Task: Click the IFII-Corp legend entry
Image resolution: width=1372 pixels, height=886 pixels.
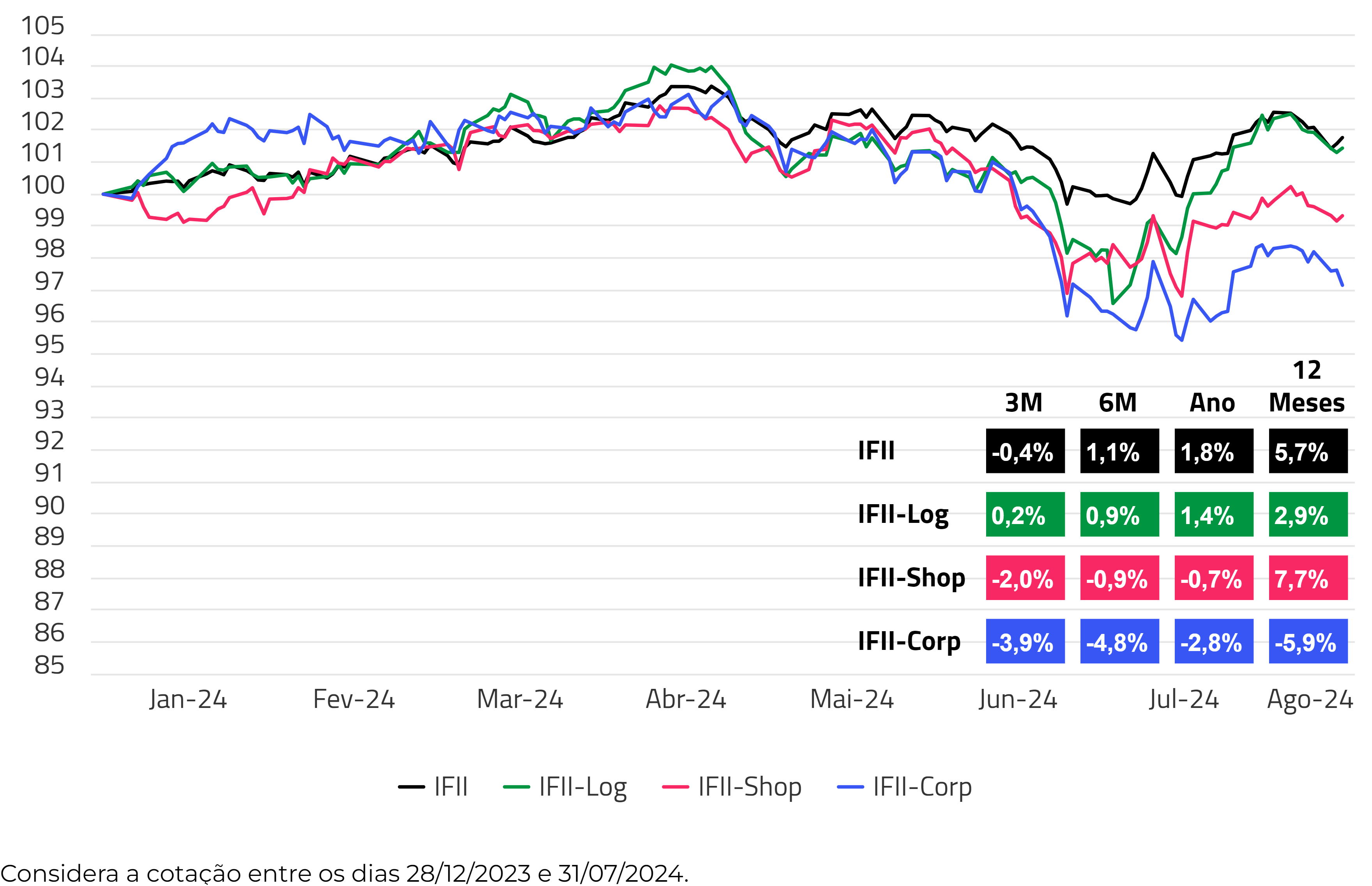Action: (905, 787)
